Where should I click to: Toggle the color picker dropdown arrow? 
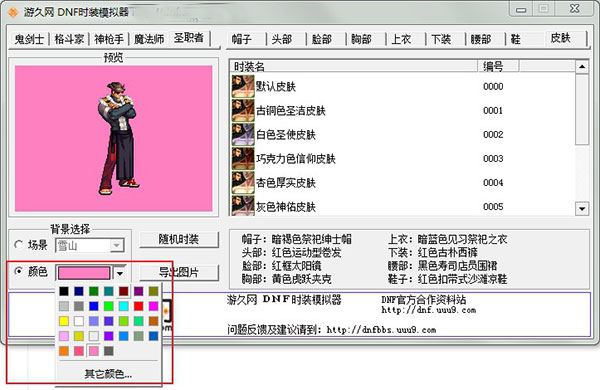120,273
